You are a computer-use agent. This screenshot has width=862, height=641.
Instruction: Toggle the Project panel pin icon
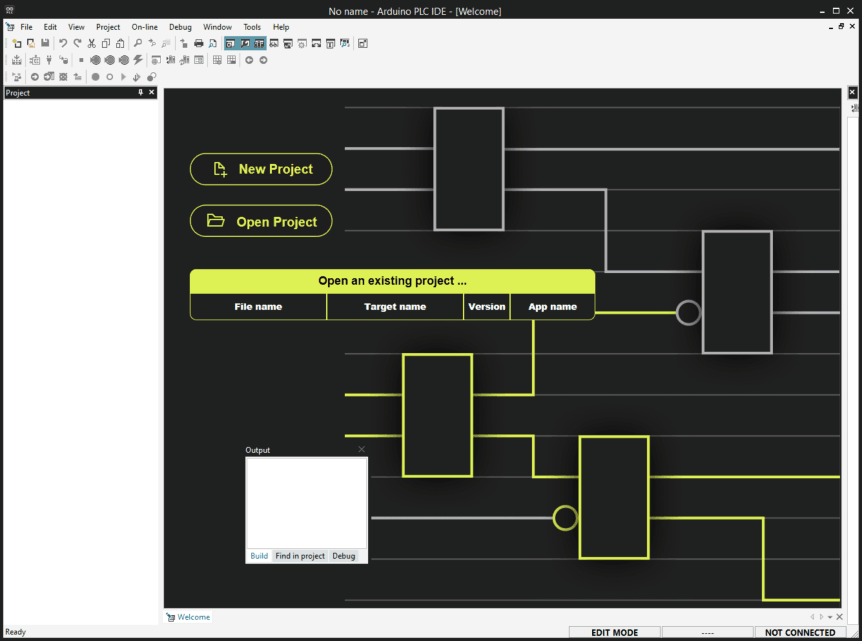(x=140, y=93)
